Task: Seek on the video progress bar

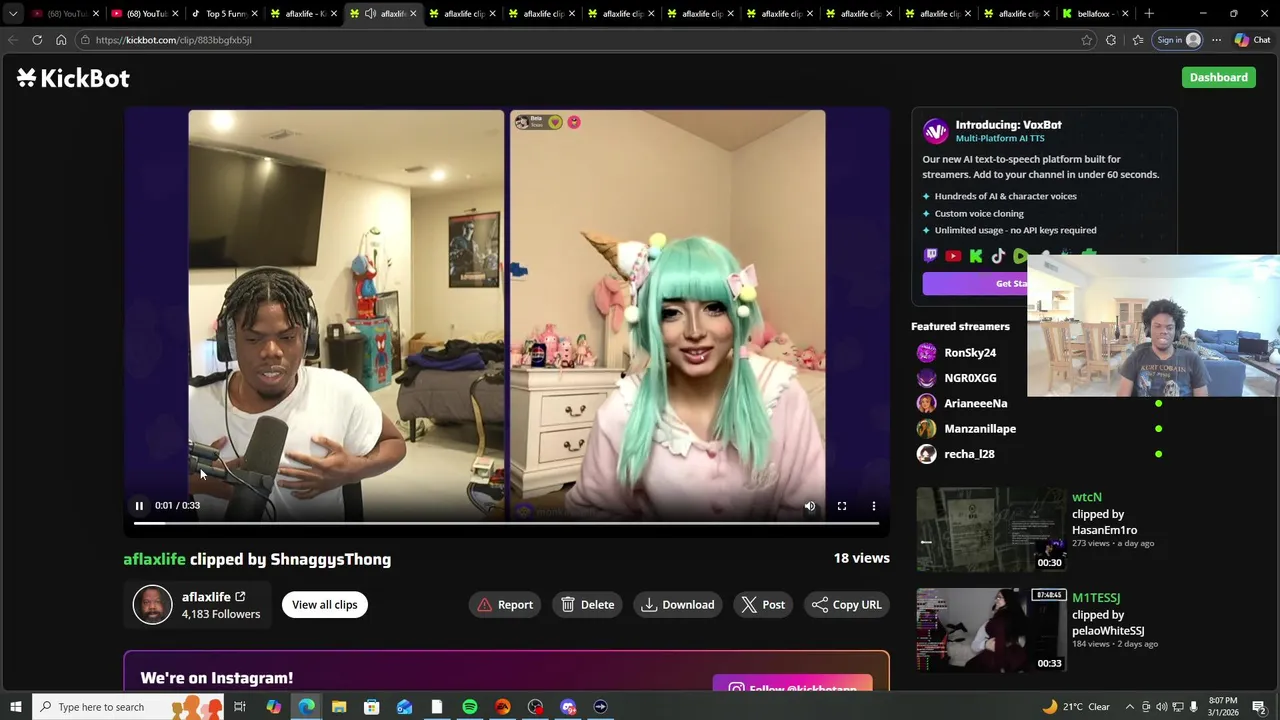Action: tap(506, 523)
